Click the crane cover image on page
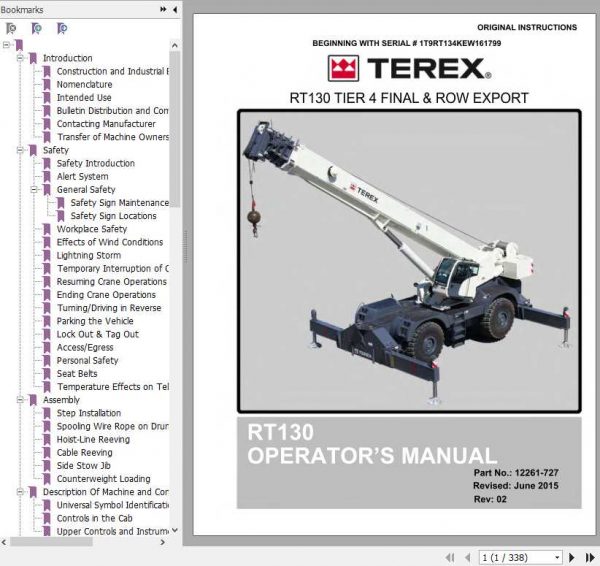Image resolution: width=600 pixels, height=566 pixels. click(x=409, y=261)
